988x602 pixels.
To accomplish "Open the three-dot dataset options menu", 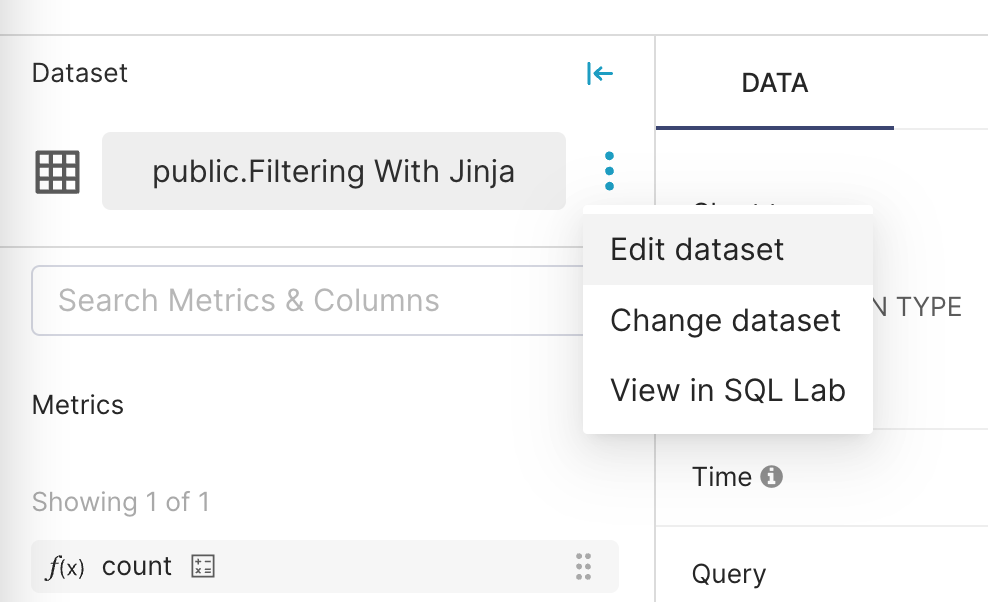I will click(609, 172).
